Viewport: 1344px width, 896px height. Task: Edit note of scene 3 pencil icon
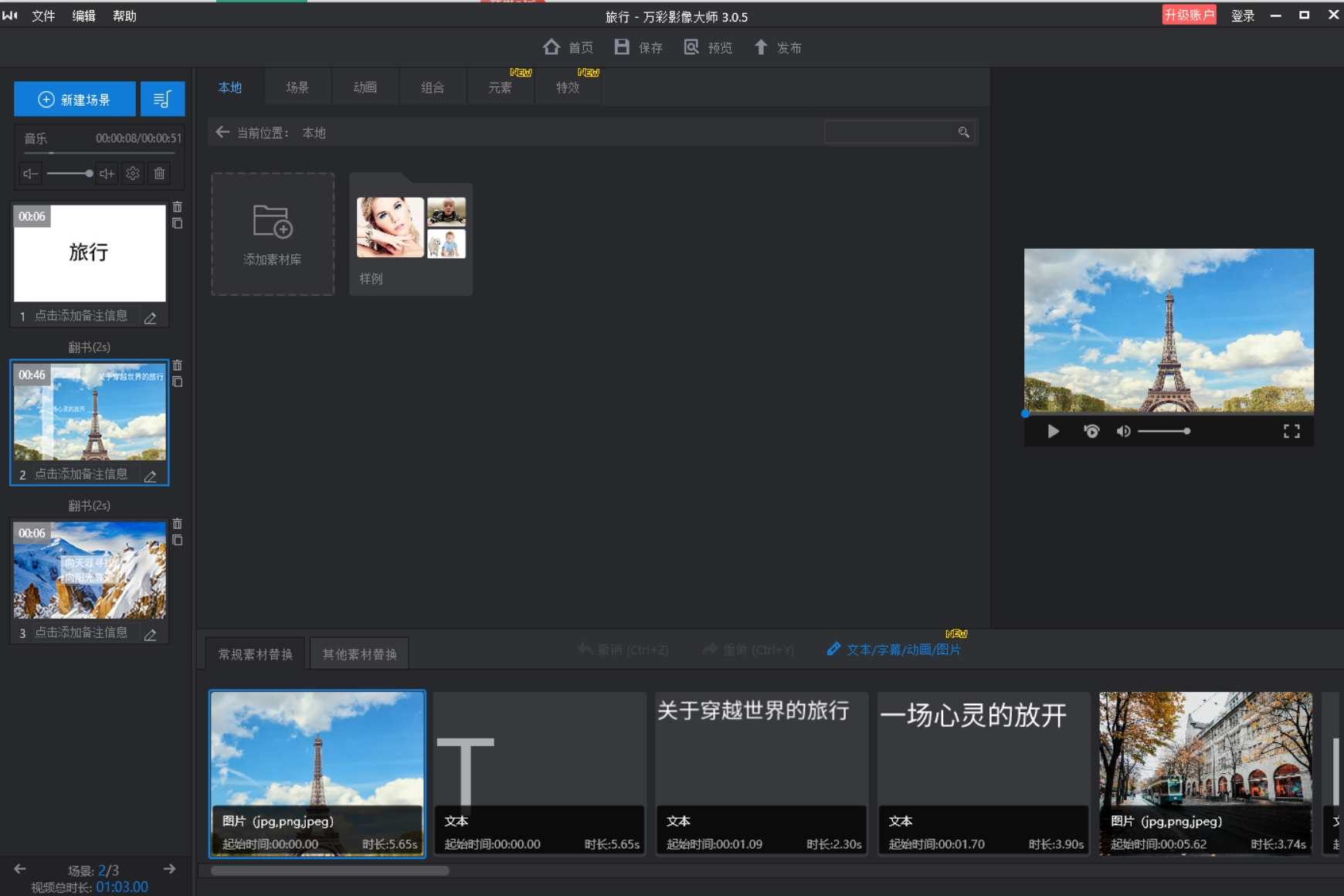point(151,634)
